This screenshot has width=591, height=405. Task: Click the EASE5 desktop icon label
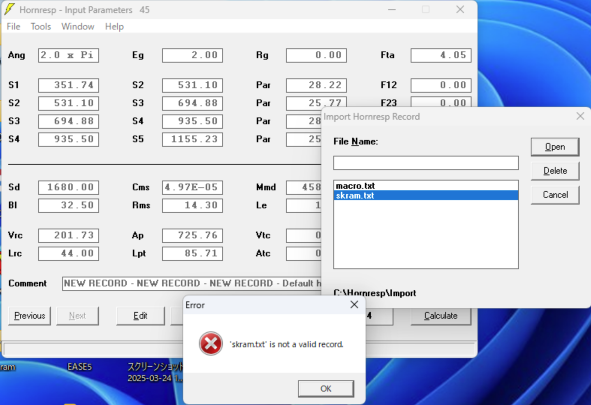click(80, 367)
